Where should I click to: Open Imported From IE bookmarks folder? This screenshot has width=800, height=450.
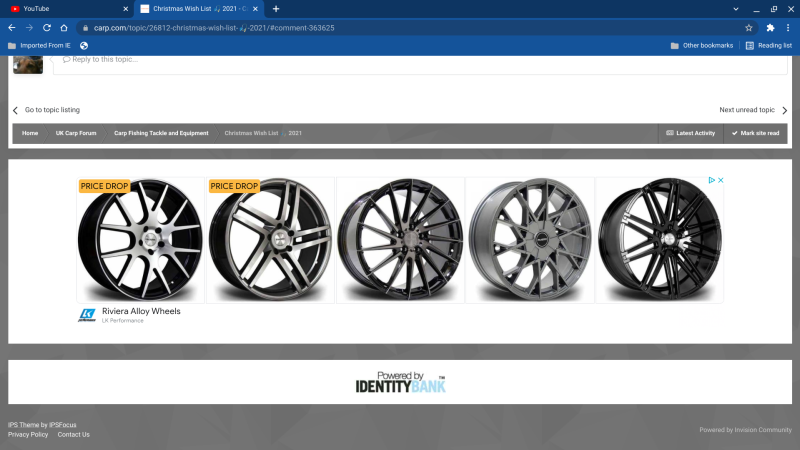(x=39, y=45)
